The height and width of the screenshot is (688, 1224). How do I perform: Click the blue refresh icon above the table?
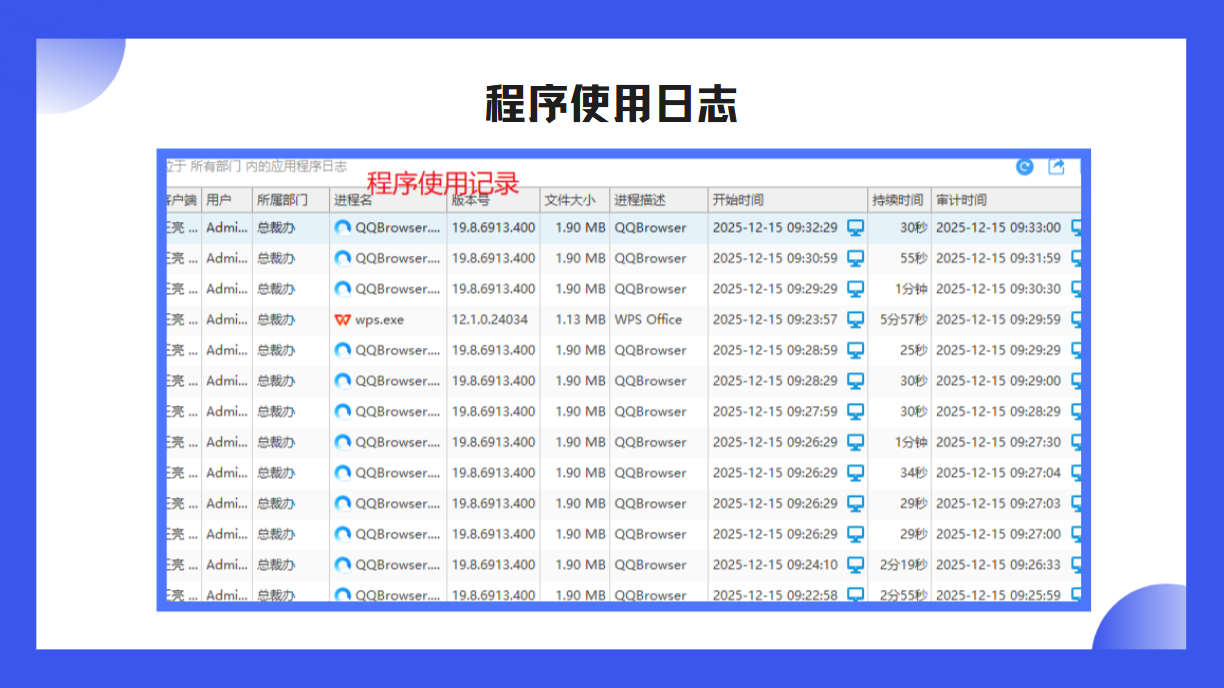[x=1024, y=167]
